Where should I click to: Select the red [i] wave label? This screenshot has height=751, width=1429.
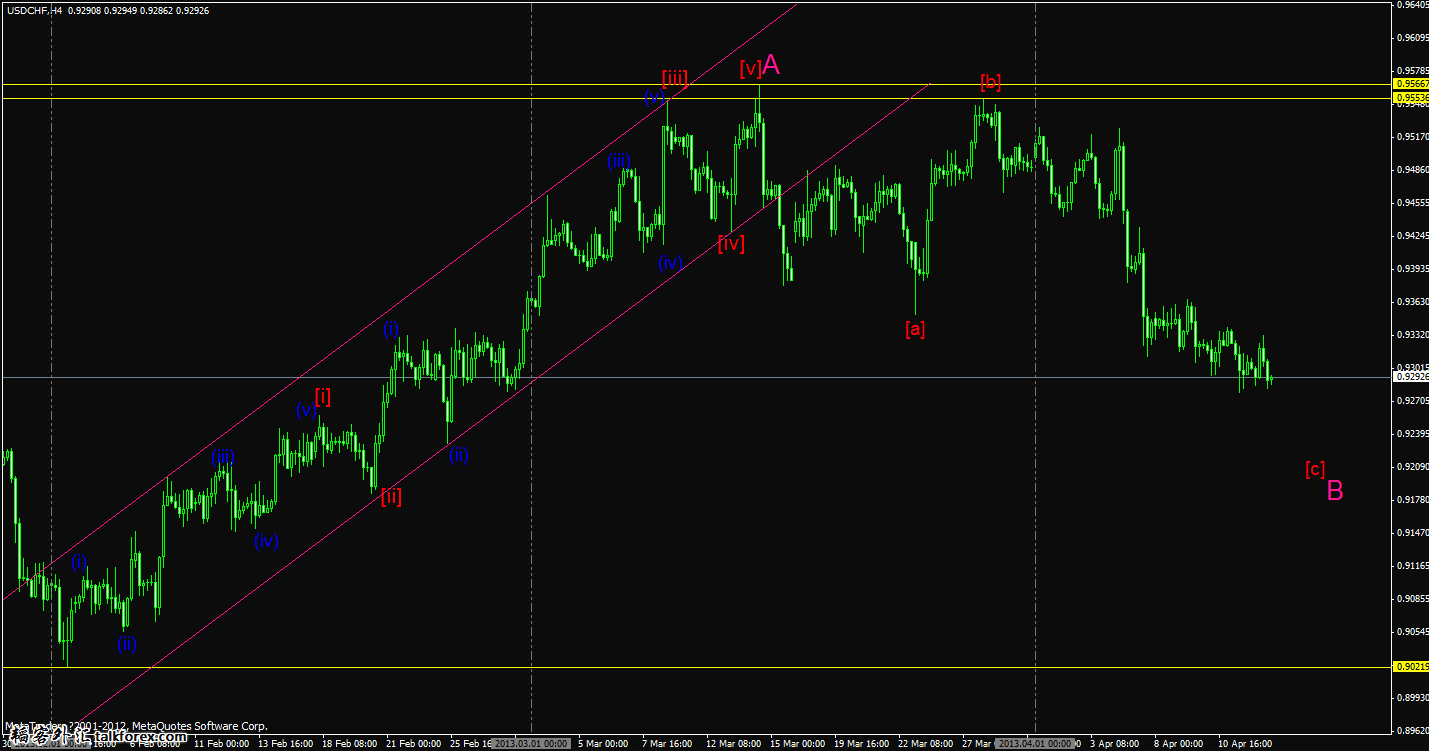(322, 396)
